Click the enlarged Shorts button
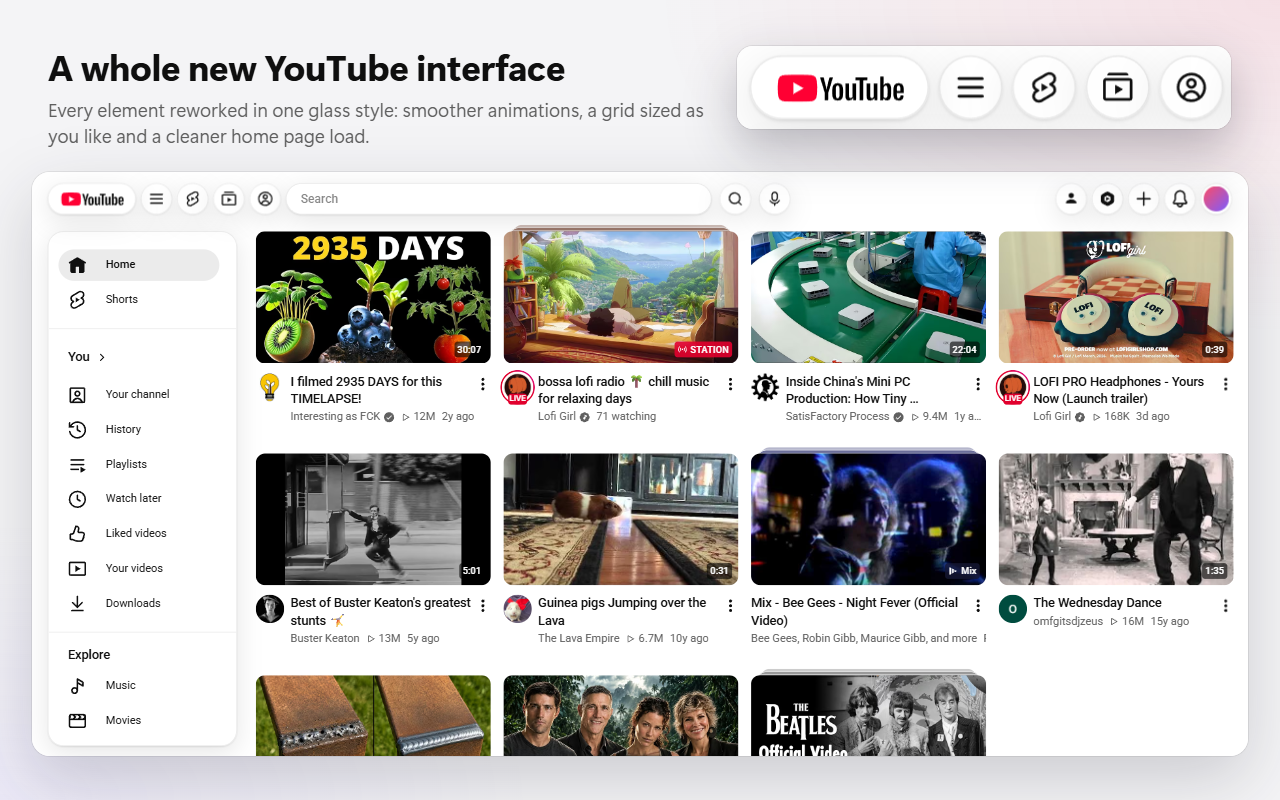Viewport: 1280px width, 800px height. [x=1044, y=88]
